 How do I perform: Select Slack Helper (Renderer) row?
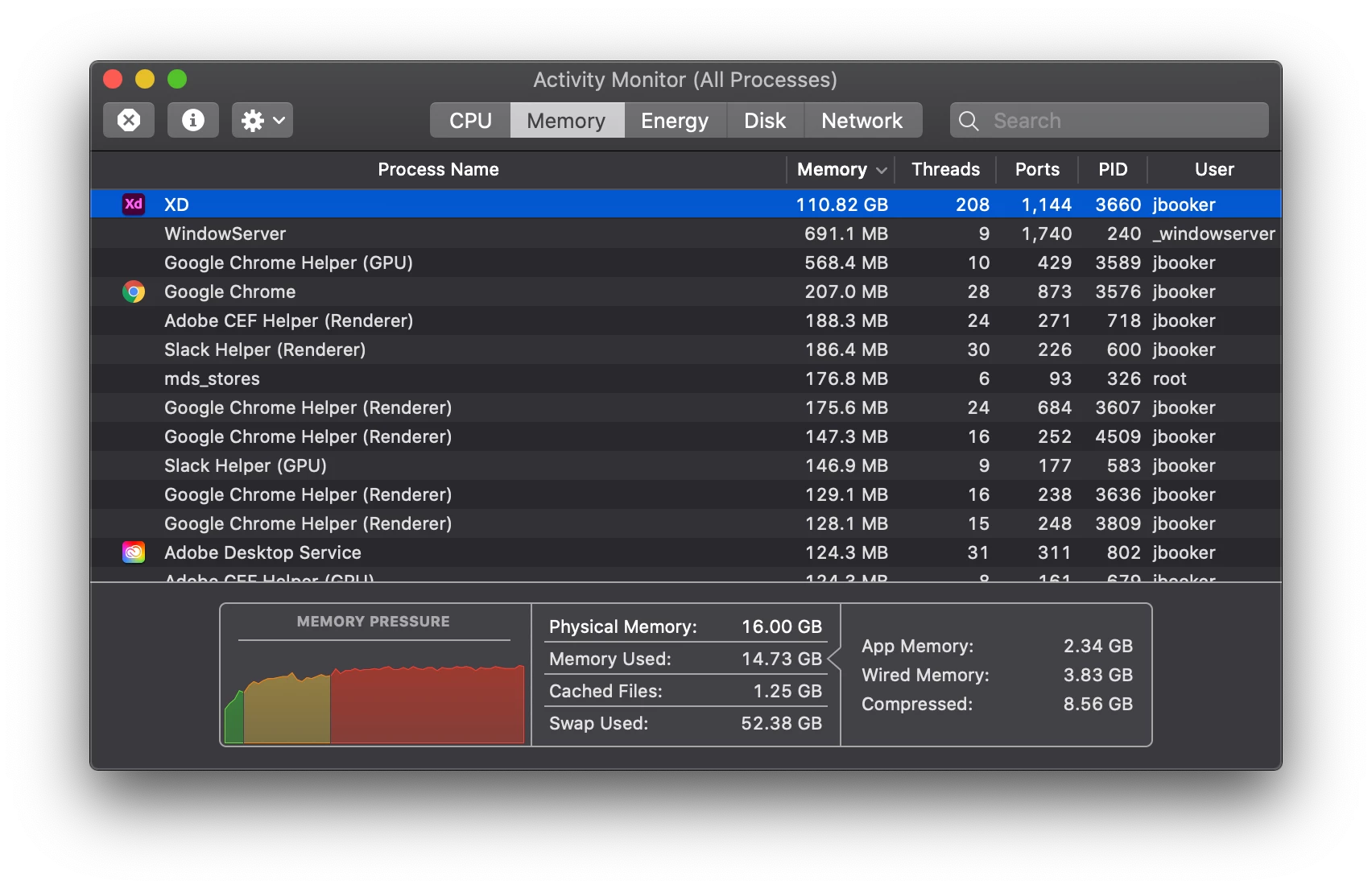(x=686, y=349)
